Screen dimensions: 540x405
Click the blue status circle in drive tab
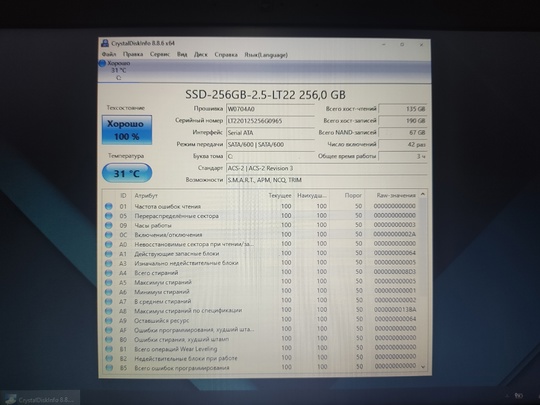(x=102, y=63)
